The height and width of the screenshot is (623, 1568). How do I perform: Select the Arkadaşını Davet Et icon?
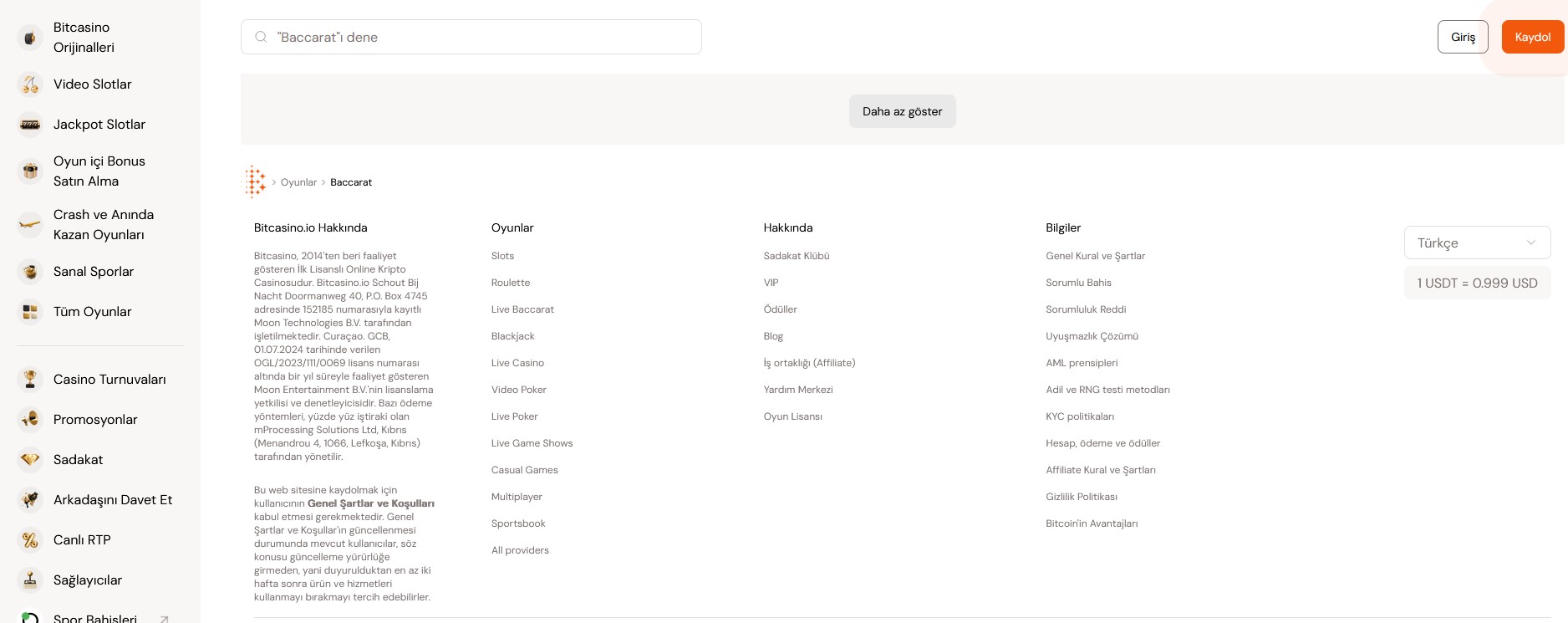pos(30,500)
